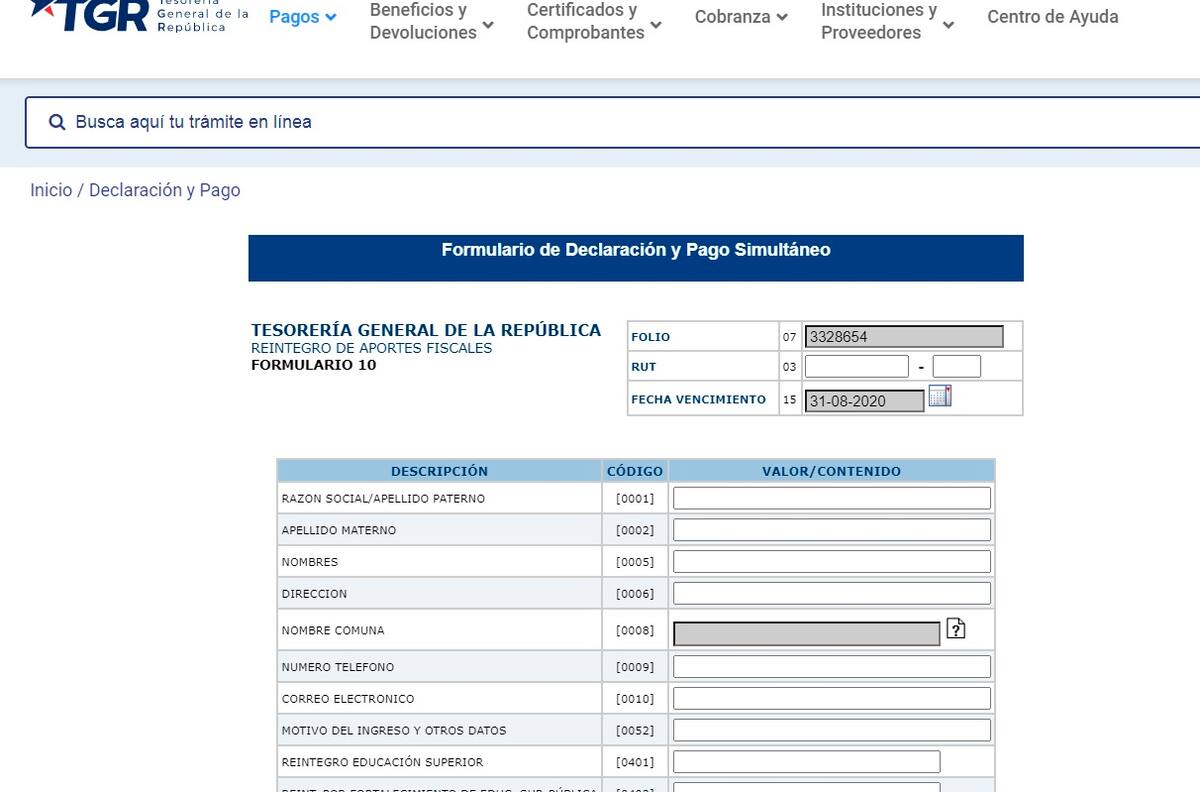Click the Nombres input field
Image resolution: width=1200 pixels, height=792 pixels.
pyautogui.click(x=832, y=562)
